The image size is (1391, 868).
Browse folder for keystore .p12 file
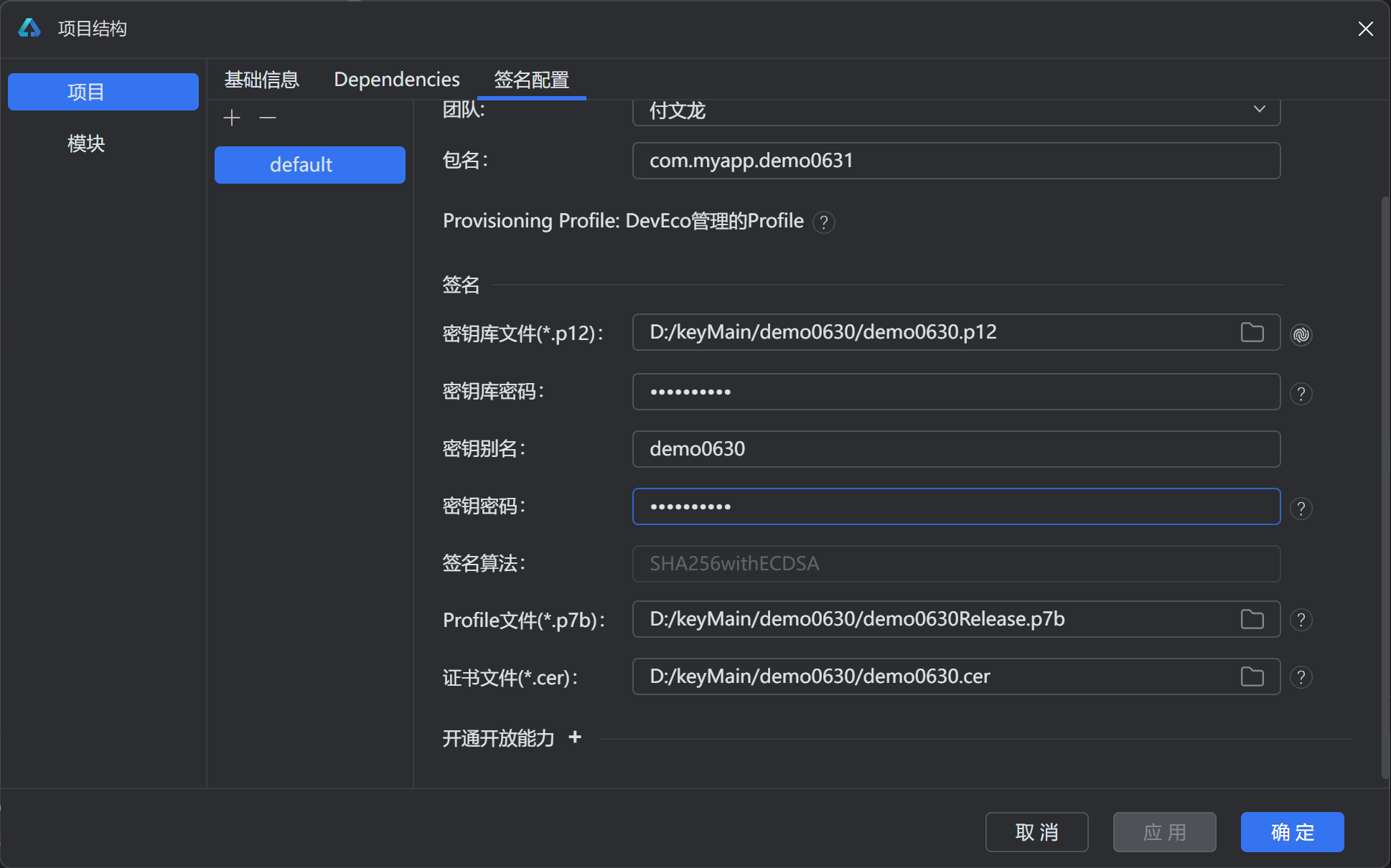tap(1252, 332)
